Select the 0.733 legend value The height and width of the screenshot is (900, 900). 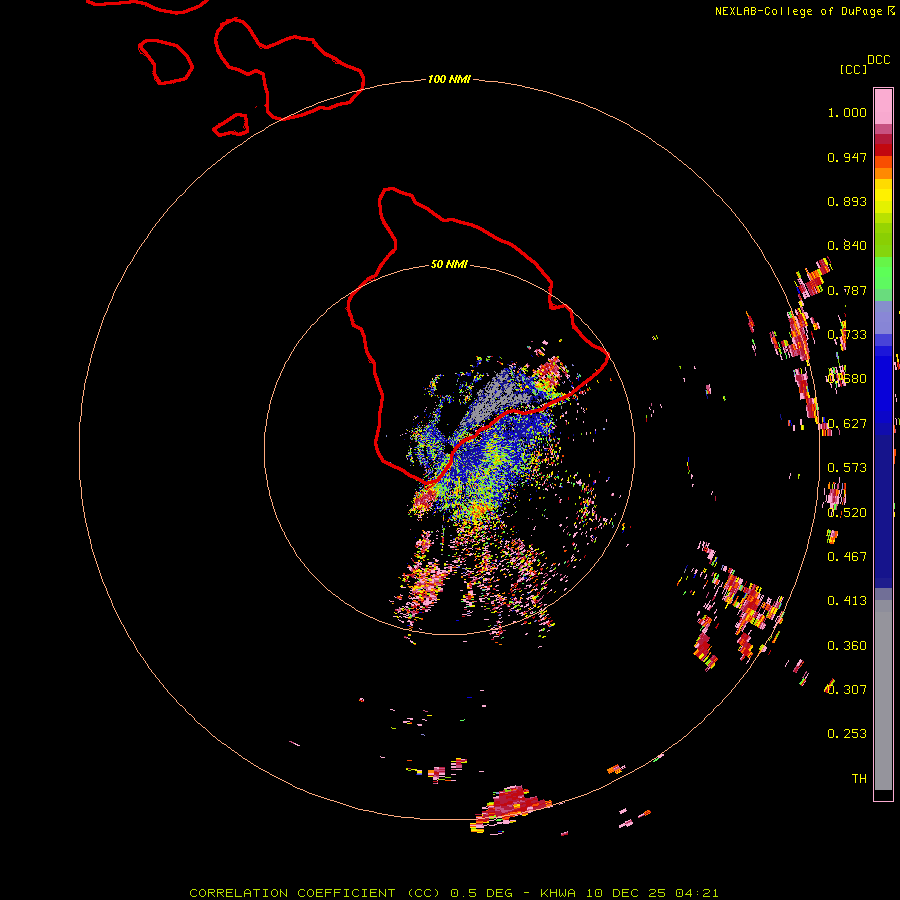point(847,335)
